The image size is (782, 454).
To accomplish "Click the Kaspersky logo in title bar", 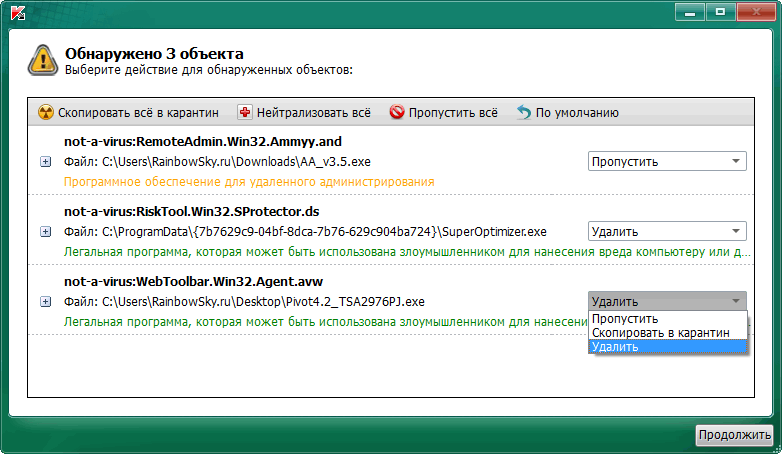I will (x=18, y=12).
